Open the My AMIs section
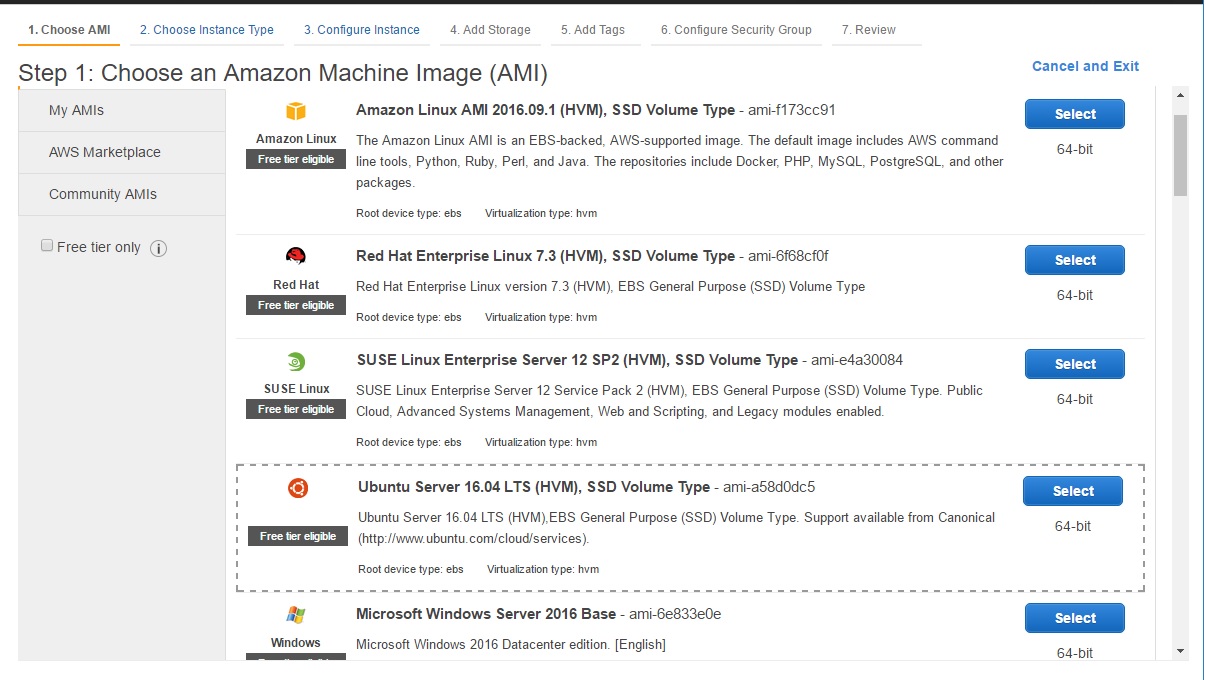 point(122,110)
